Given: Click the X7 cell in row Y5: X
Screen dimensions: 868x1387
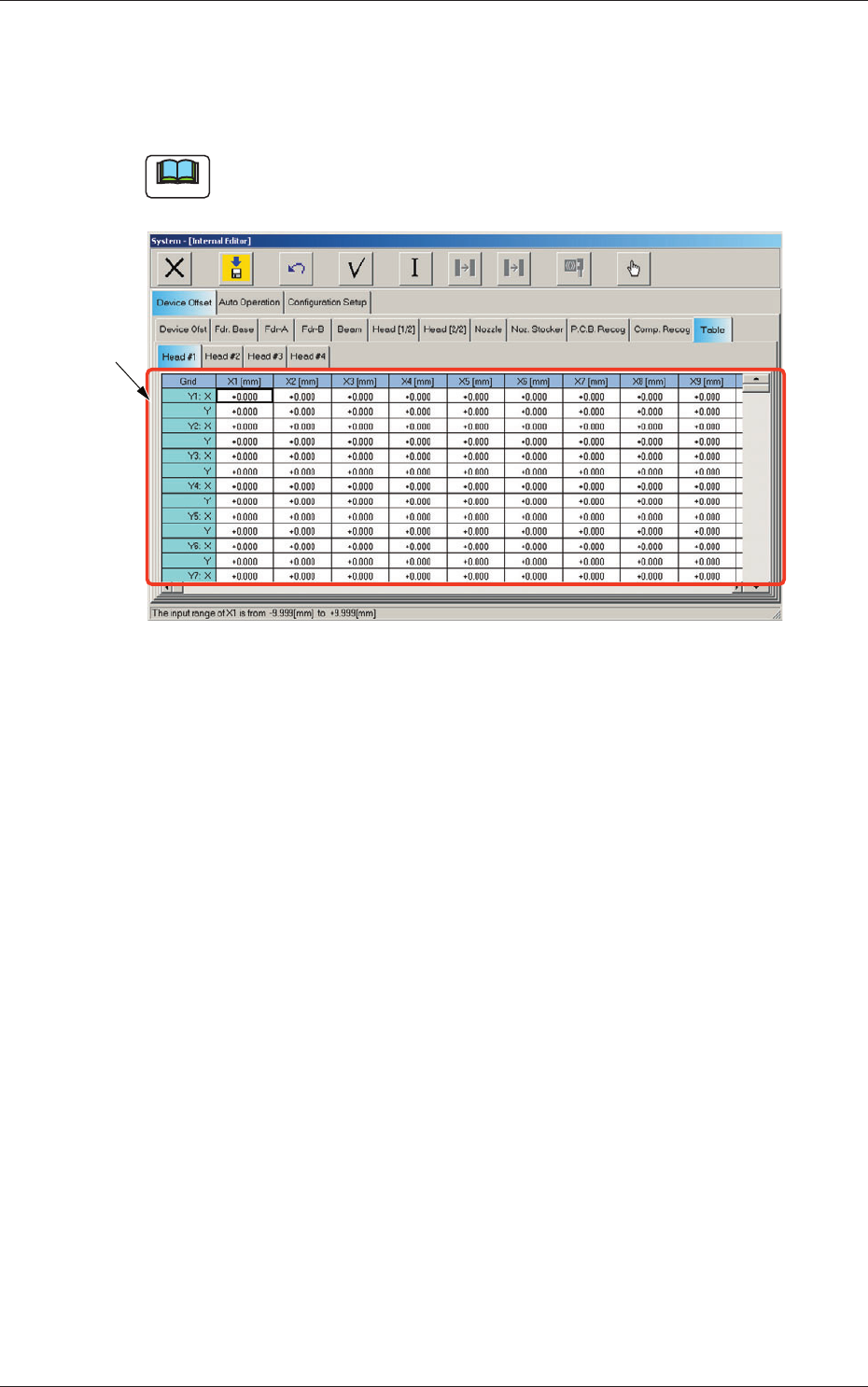Looking at the screenshot, I should [x=592, y=516].
